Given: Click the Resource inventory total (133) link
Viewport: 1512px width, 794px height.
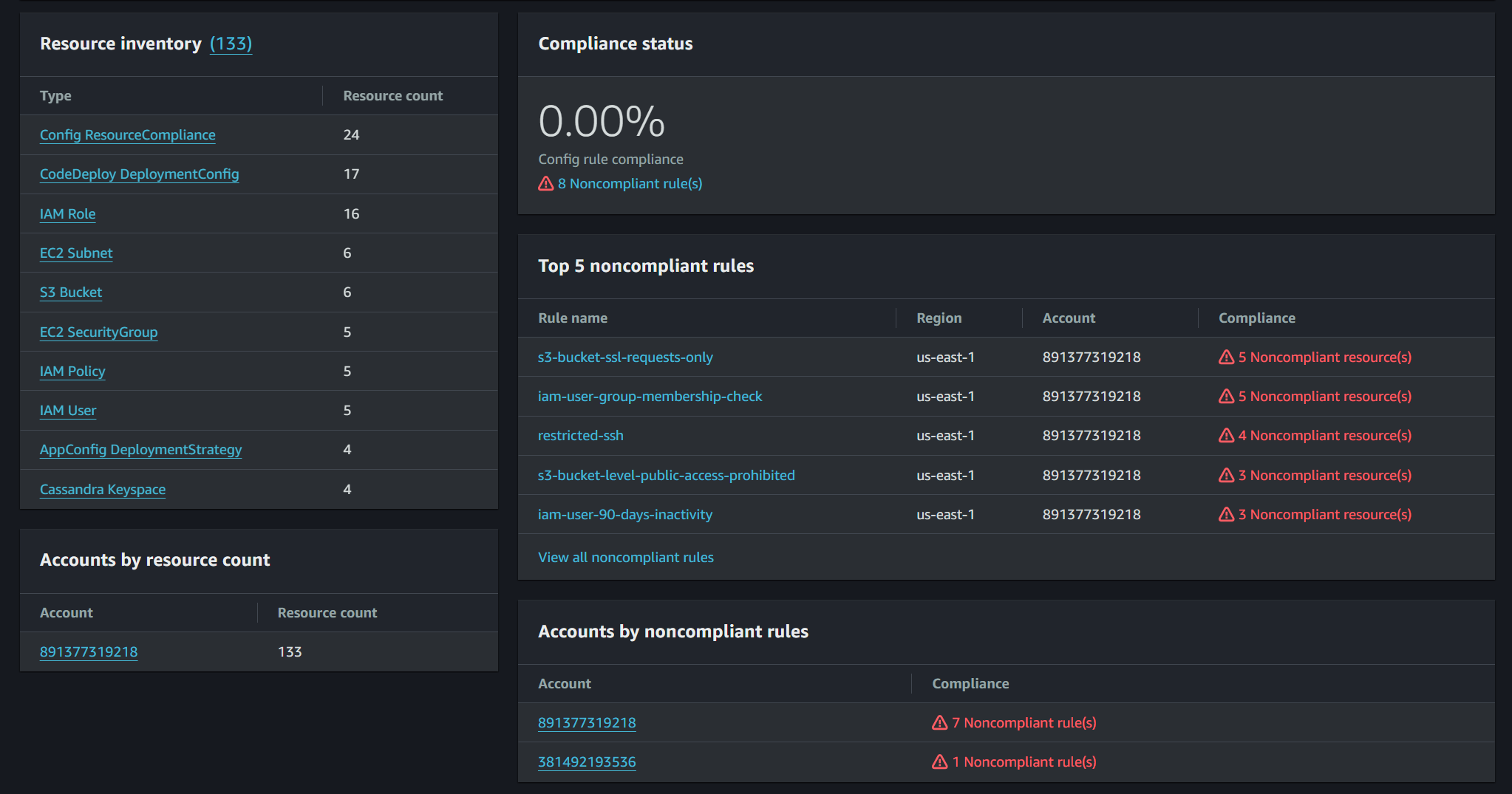Looking at the screenshot, I should [x=231, y=44].
